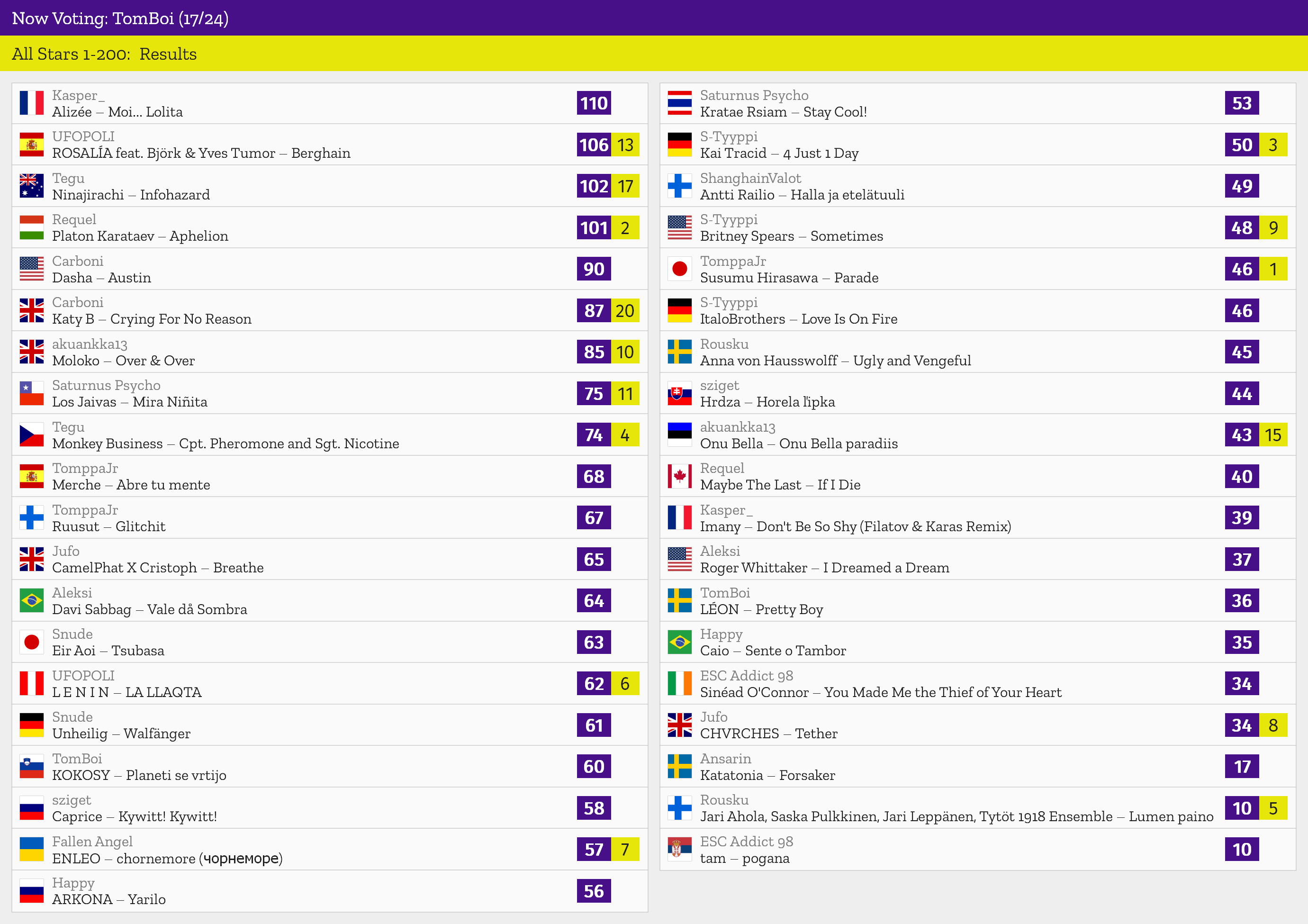Select the German flag next to ItaloBrothers entry
This screenshot has height=924, width=1308.
[x=680, y=310]
